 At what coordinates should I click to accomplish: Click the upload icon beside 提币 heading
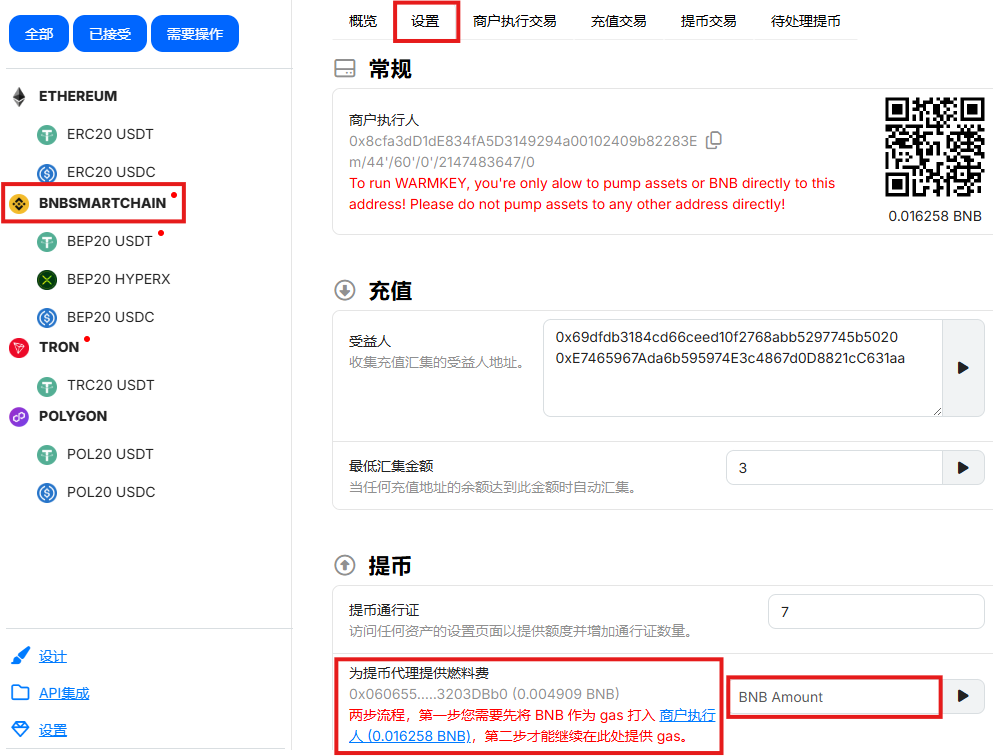(344, 565)
